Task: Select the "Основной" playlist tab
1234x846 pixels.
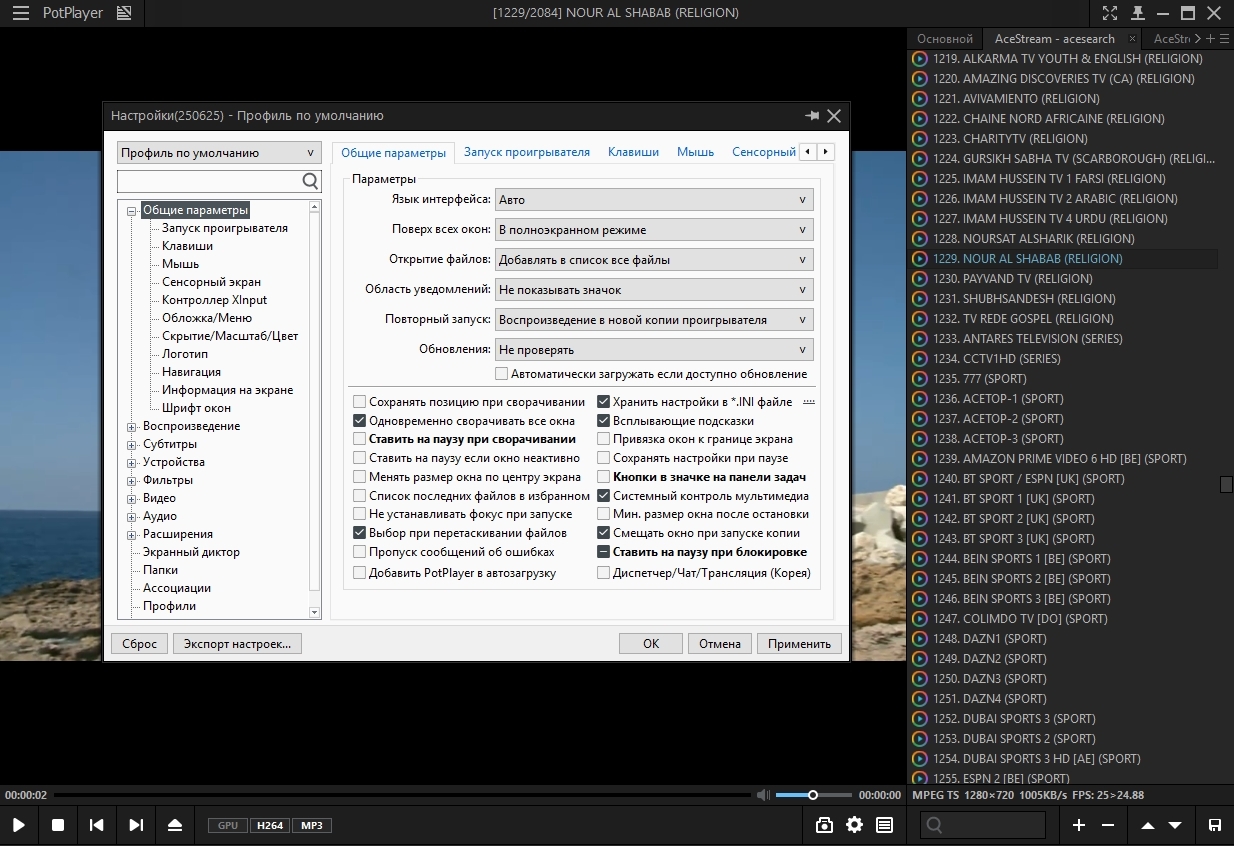Action: 944,38
